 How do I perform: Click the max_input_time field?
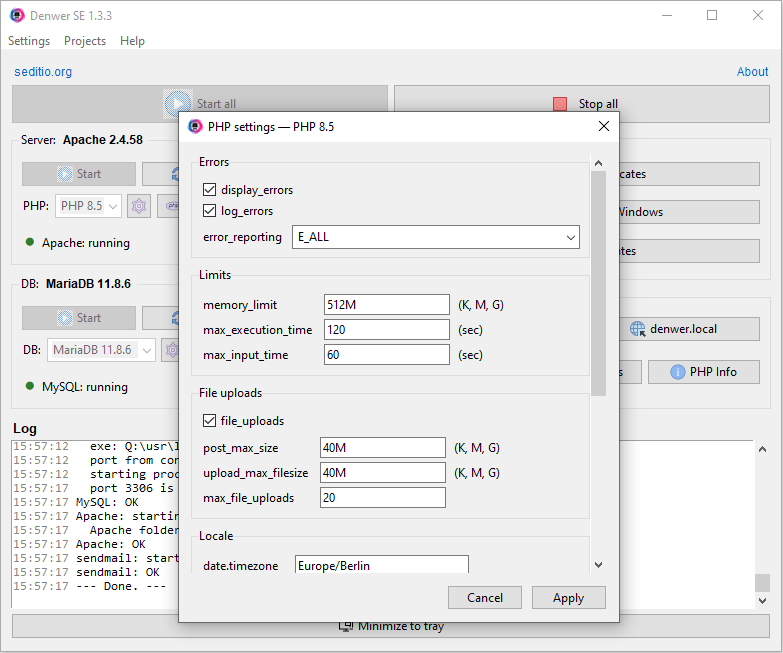387,354
